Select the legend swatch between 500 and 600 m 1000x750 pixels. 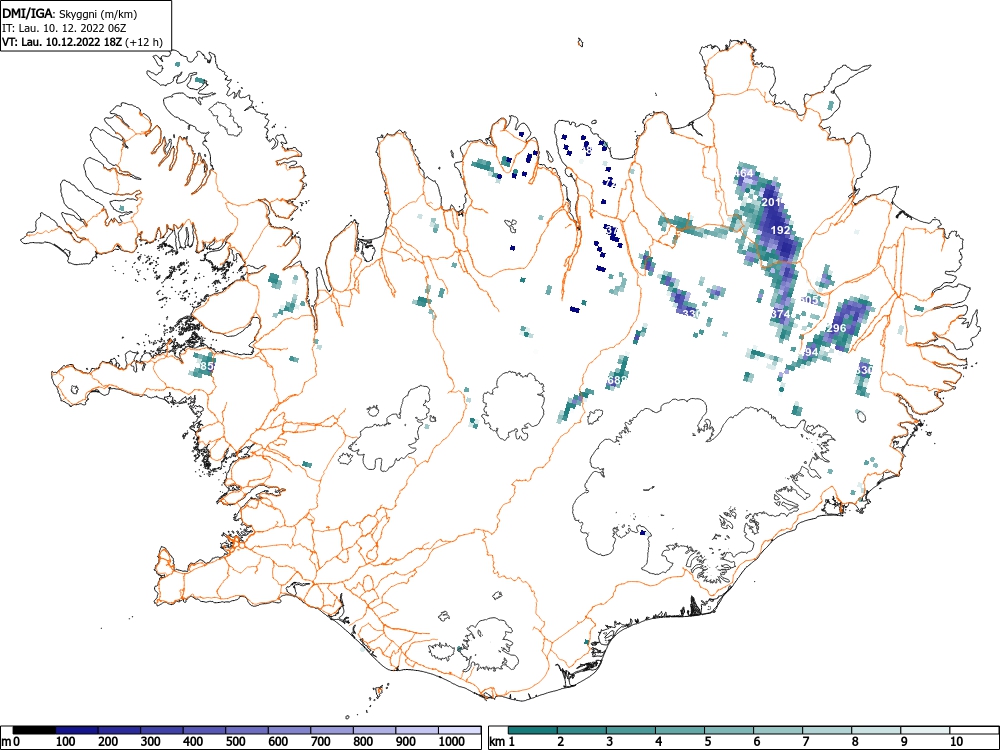click(247, 730)
